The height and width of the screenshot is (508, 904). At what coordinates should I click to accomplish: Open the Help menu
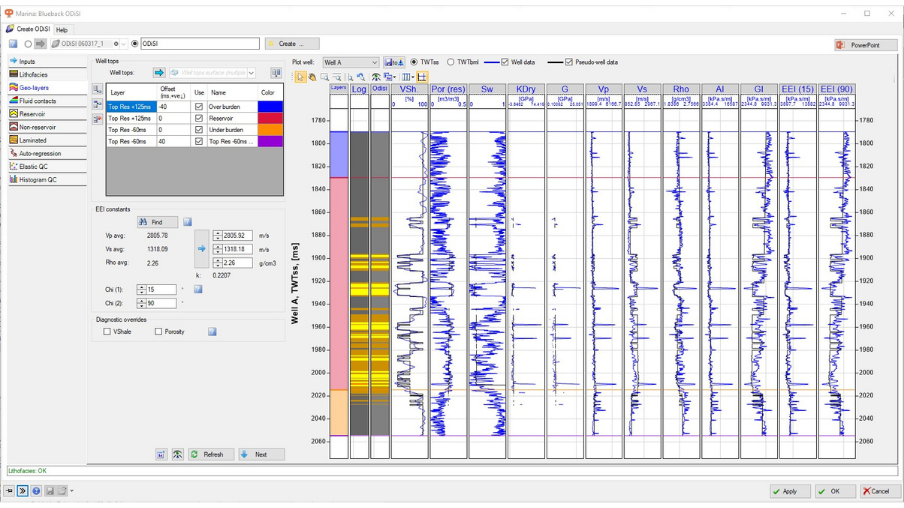point(62,30)
